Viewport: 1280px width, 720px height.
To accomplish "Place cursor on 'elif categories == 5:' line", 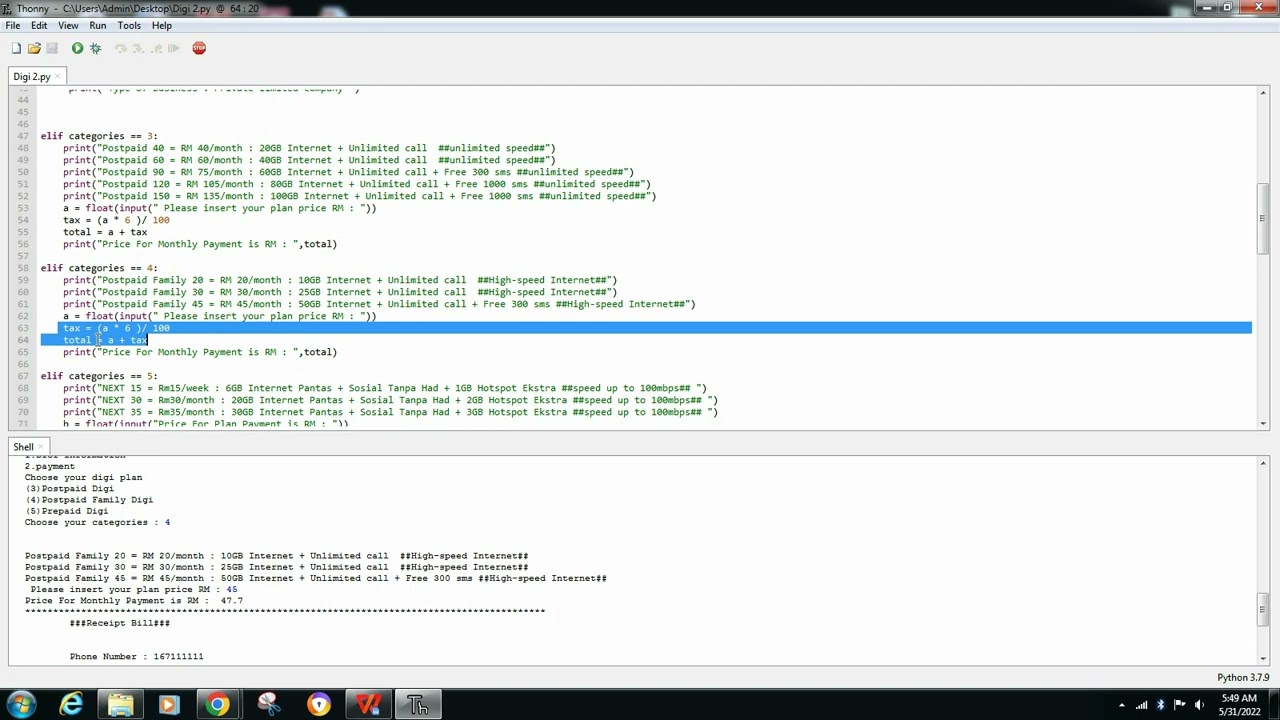I will [x=99, y=376].
